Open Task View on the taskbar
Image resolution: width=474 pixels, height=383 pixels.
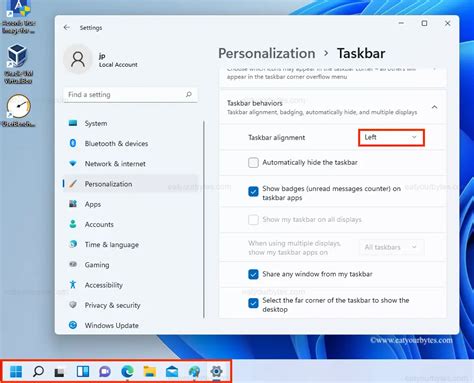click(60, 371)
